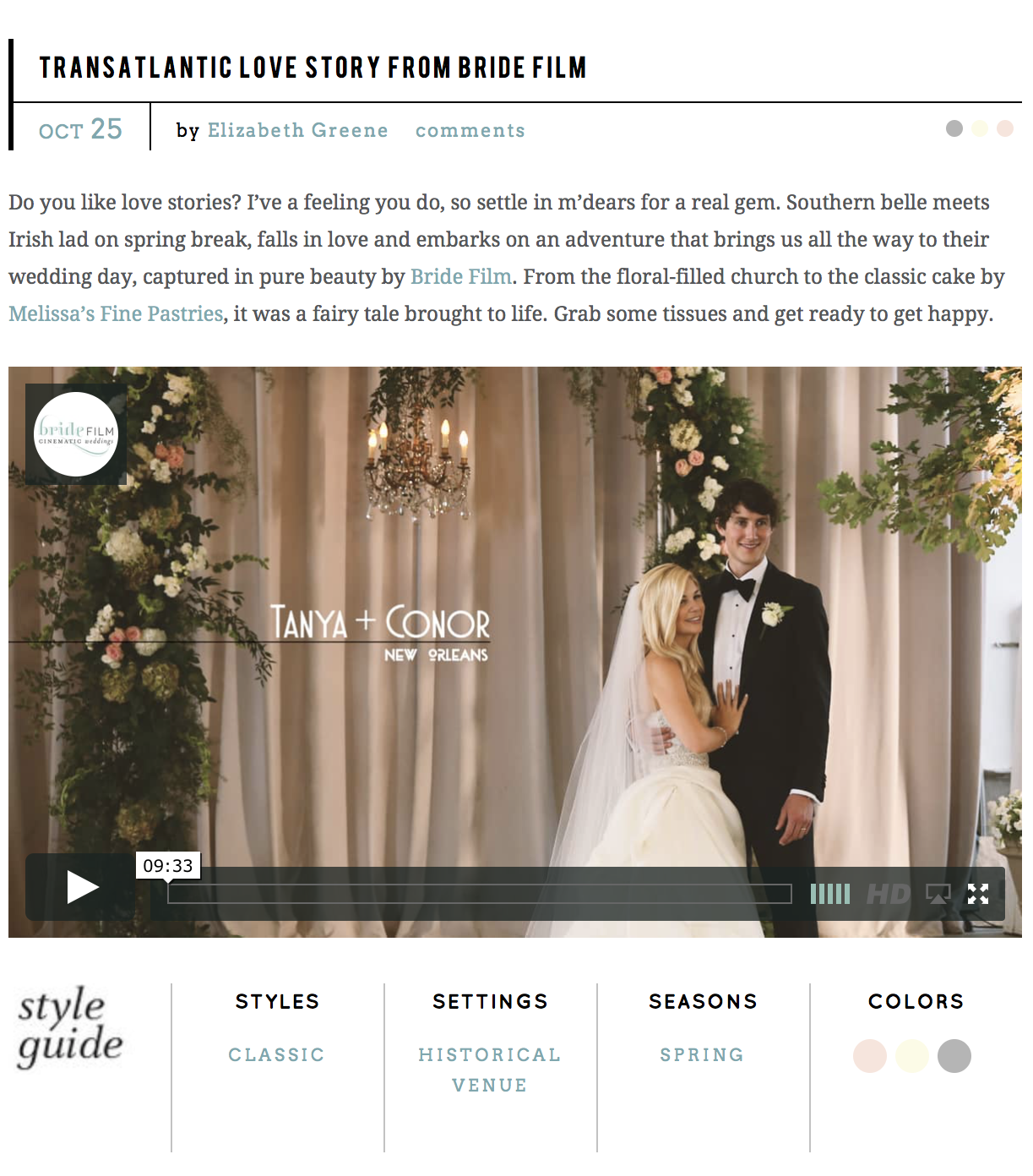Choose the pale yellow swatch under Colors

pyautogui.click(x=912, y=1056)
